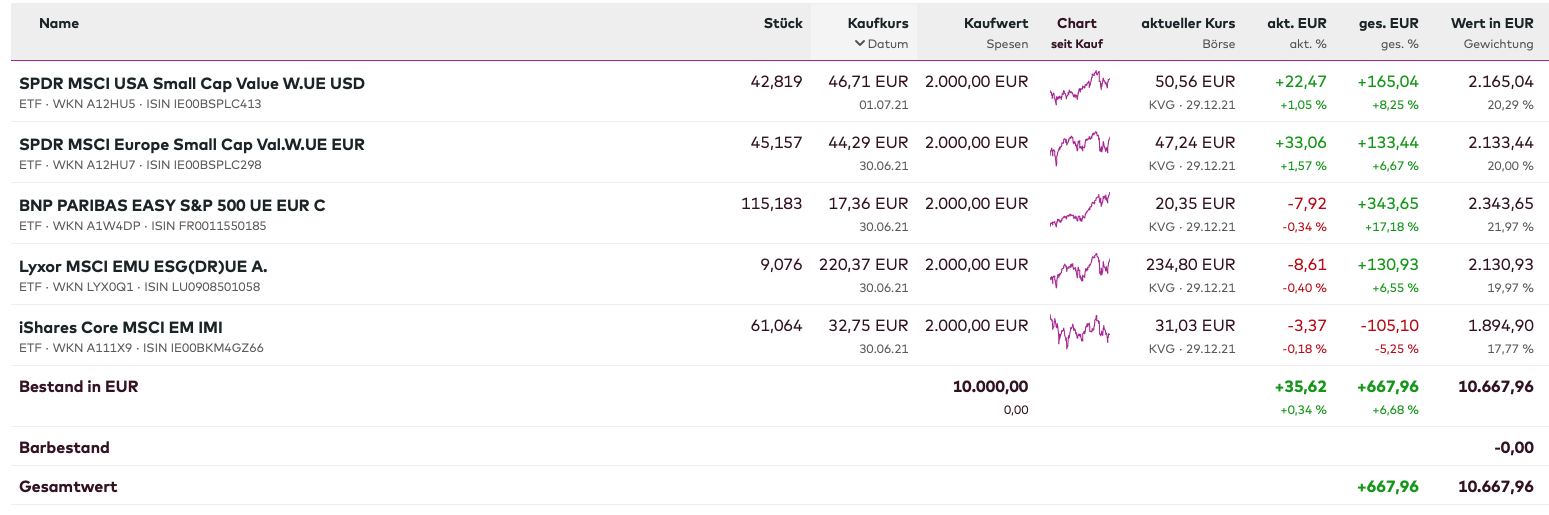Click the Kaufkurs column header
This screenshot has width=1549, height=515.
tap(877, 23)
